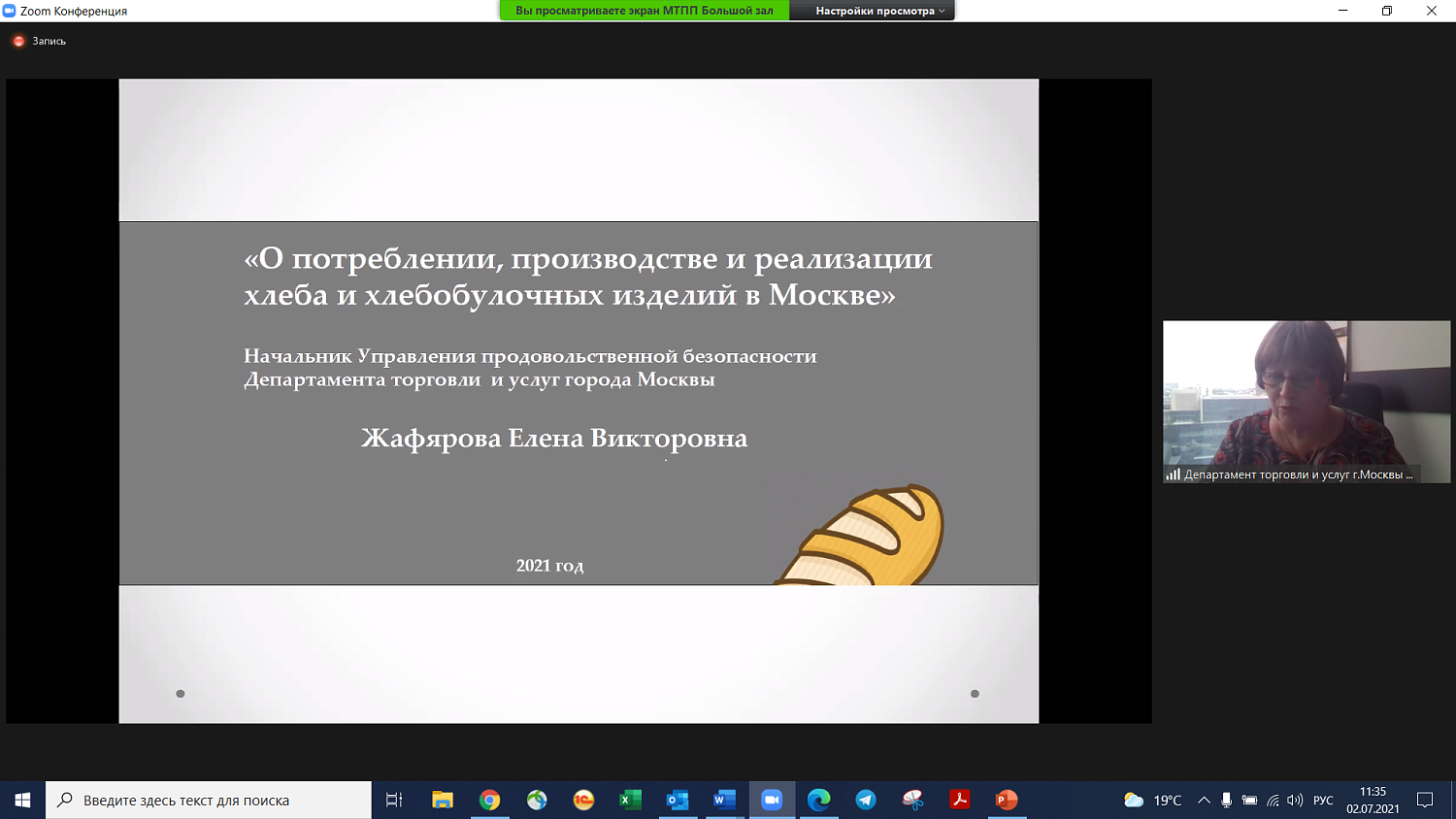This screenshot has height=819, width=1456.
Task: Launch PowerPoint from the taskbar
Action: [x=1005, y=800]
